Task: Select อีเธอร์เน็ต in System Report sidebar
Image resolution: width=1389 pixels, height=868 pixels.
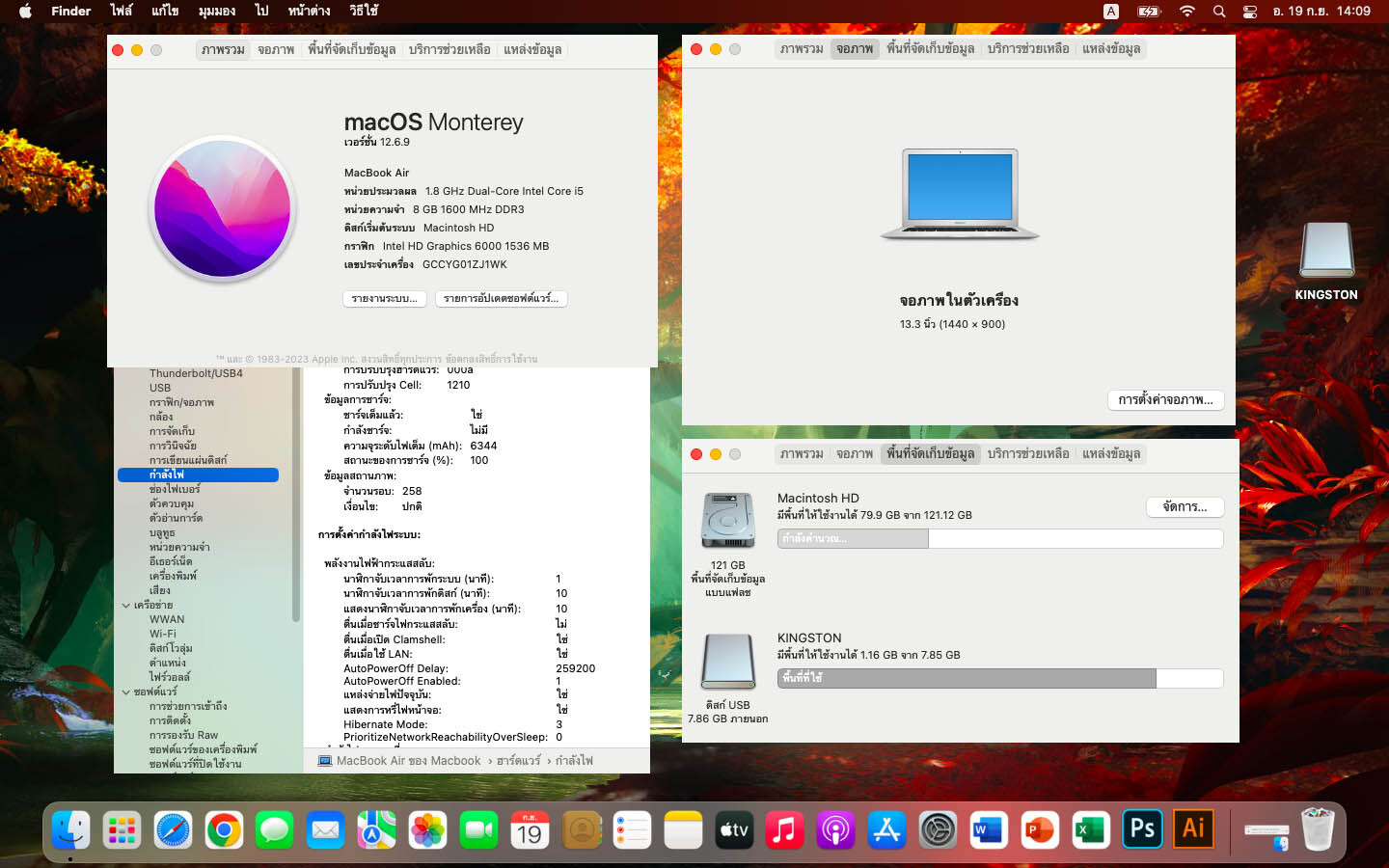Action: coord(171,561)
